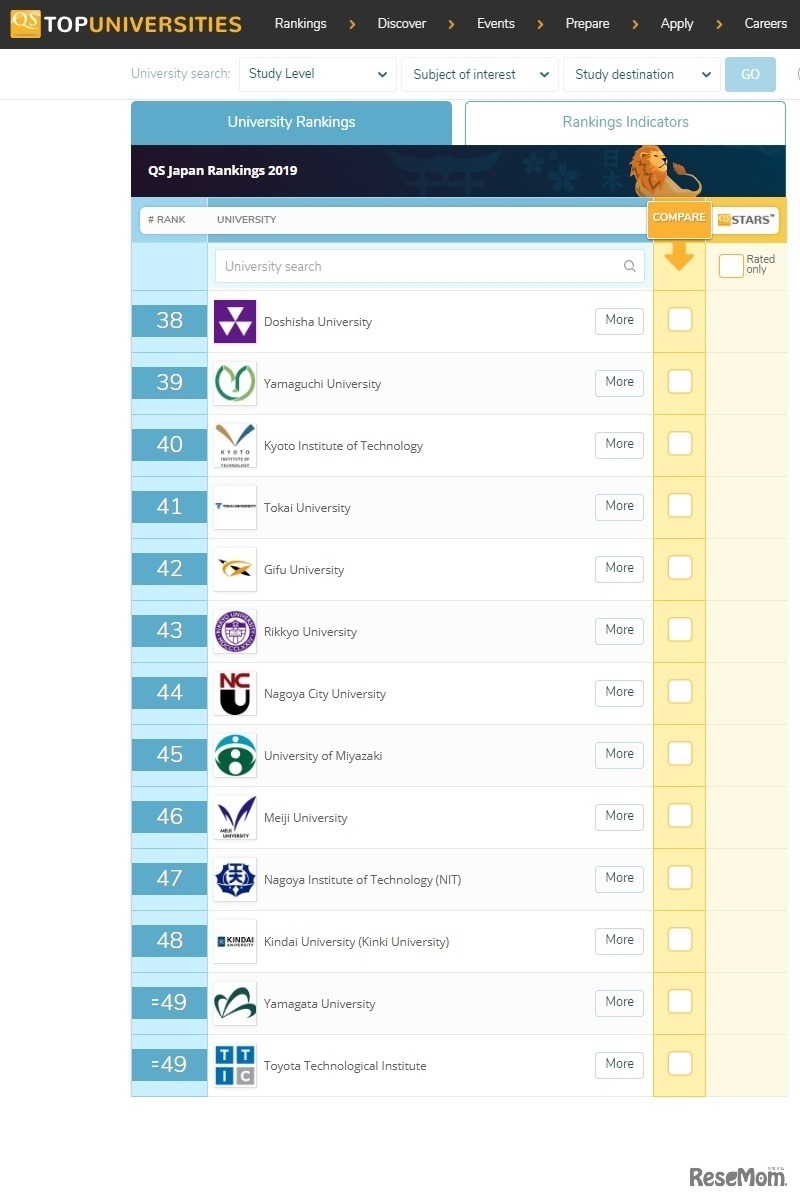
Task: Click the GO search button
Action: pyautogui.click(x=750, y=74)
